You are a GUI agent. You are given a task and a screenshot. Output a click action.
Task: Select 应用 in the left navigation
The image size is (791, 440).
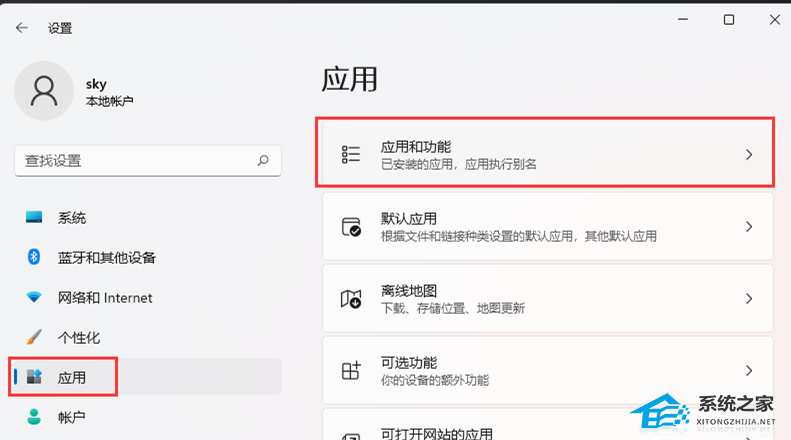(71, 377)
